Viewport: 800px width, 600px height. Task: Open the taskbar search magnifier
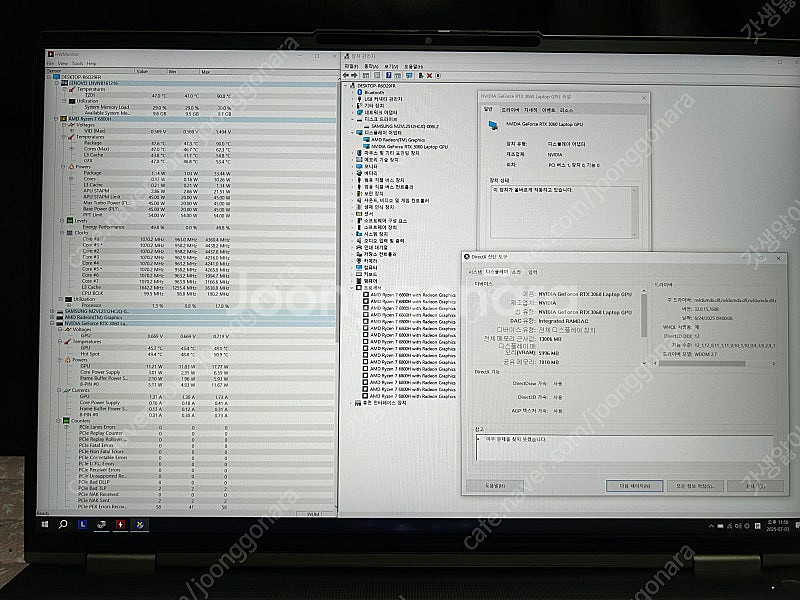pos(63,524)
